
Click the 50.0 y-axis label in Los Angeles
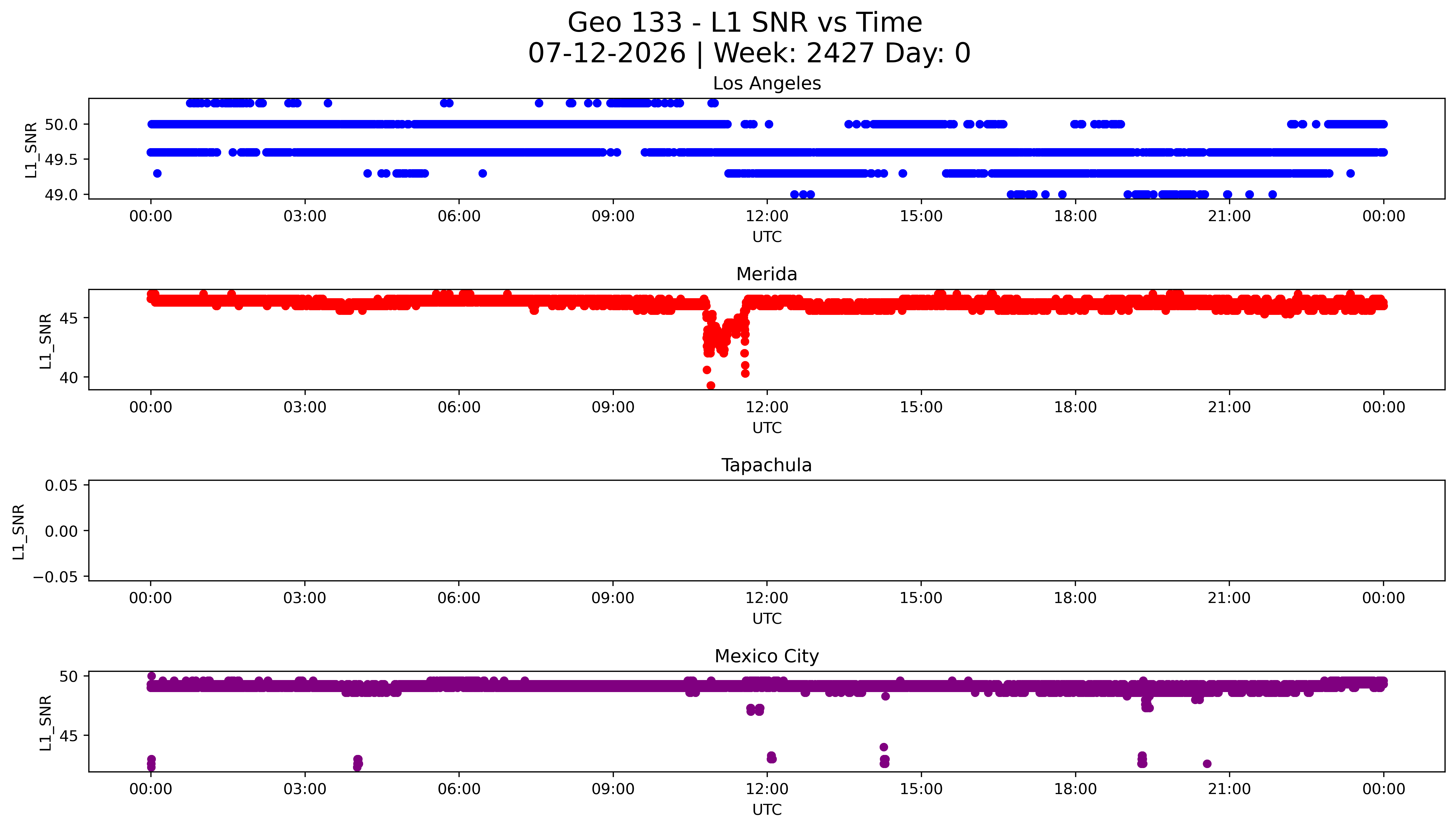pyautogui.click(x=61, y=124)
